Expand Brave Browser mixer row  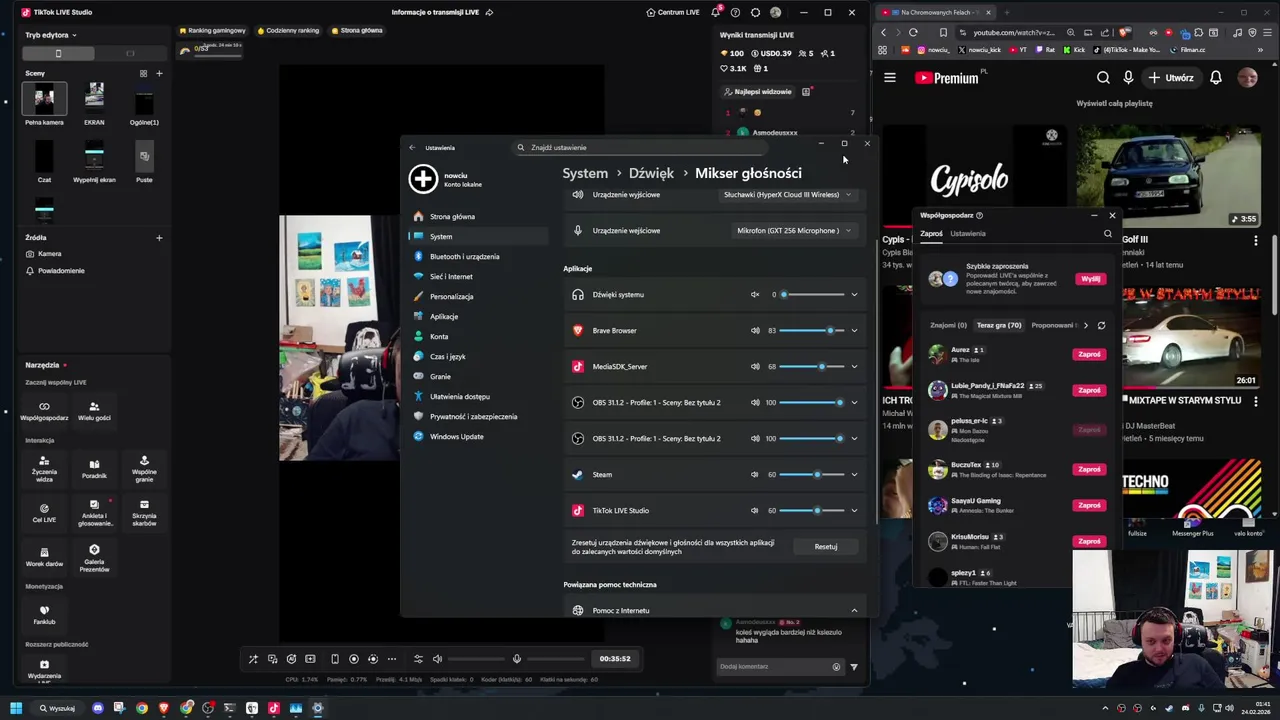tap(854, 331)
